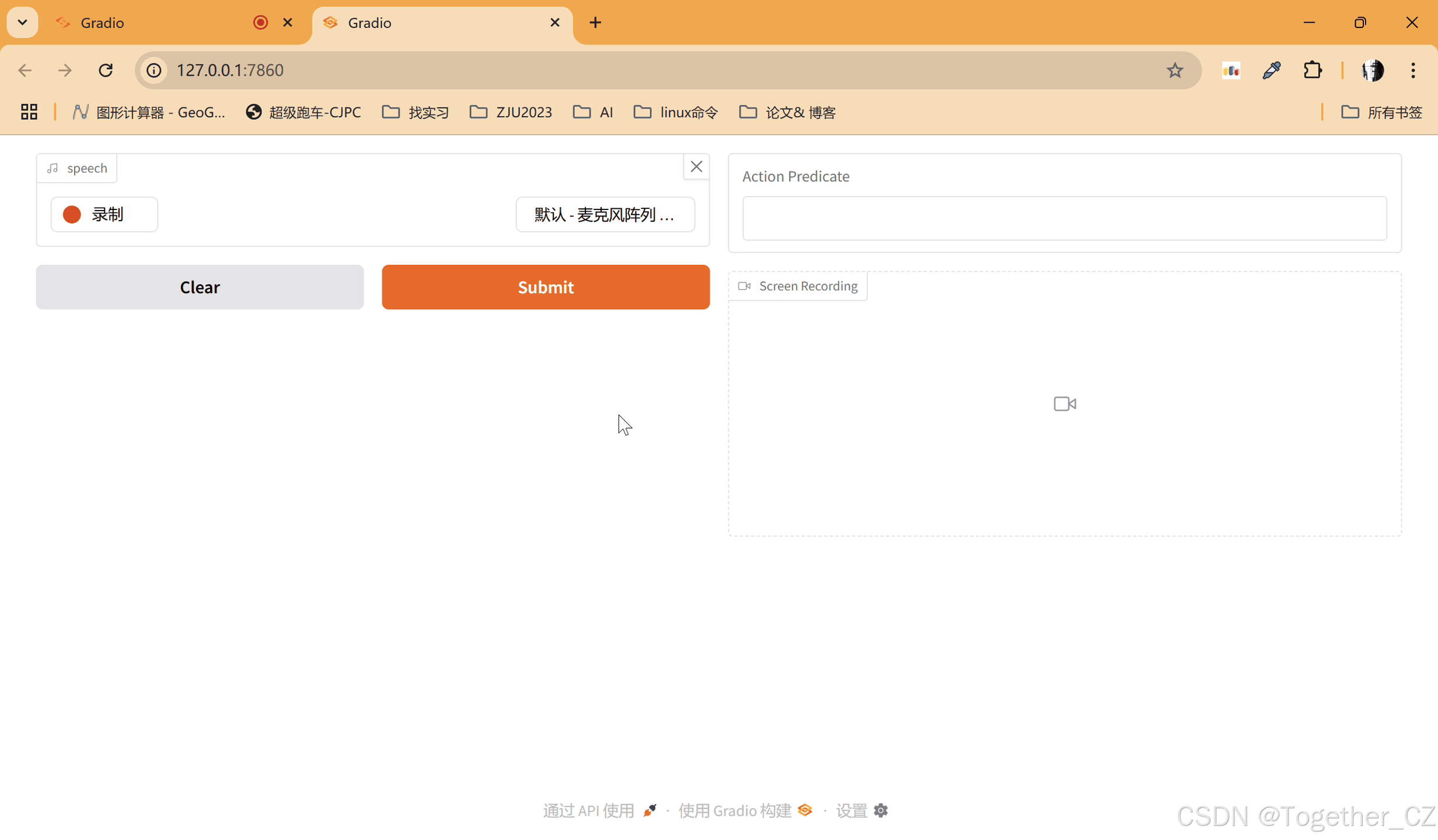Click the colorful extension icon near the address bar

[1231, 70]
